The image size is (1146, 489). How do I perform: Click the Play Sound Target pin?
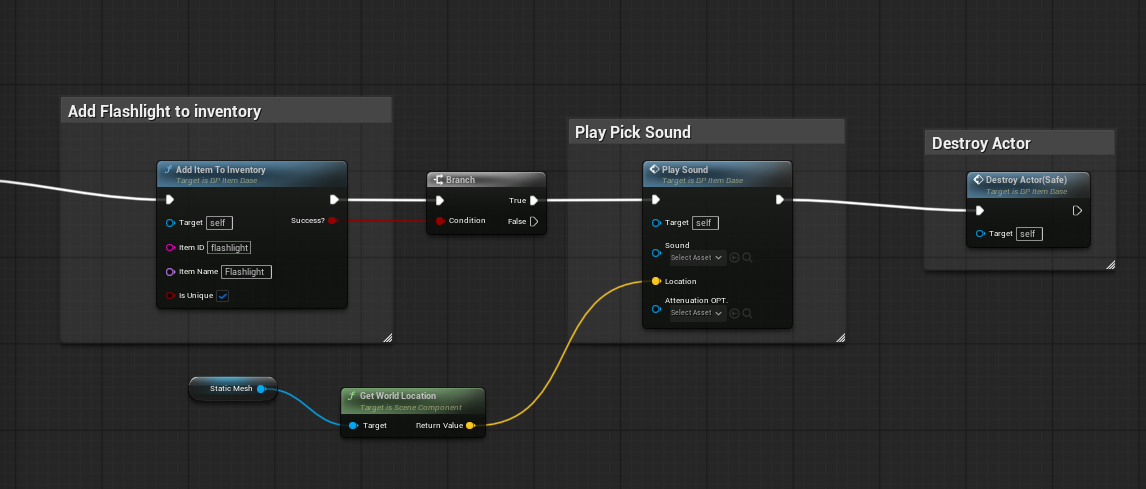click(656, 223)
